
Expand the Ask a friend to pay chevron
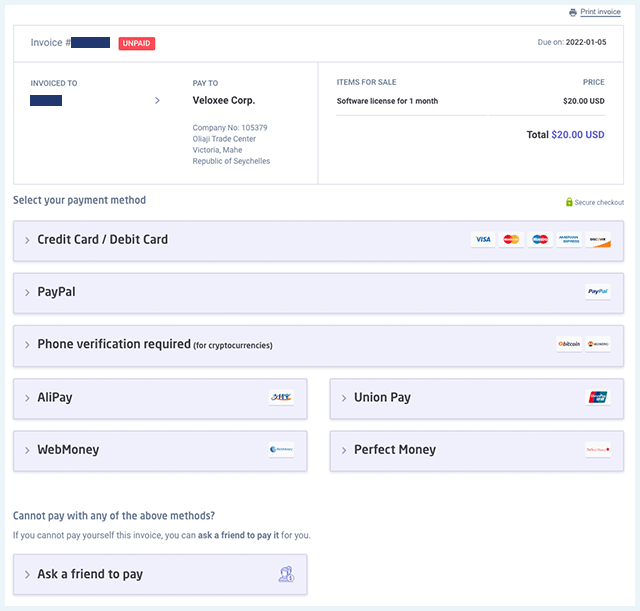(27, 575)
